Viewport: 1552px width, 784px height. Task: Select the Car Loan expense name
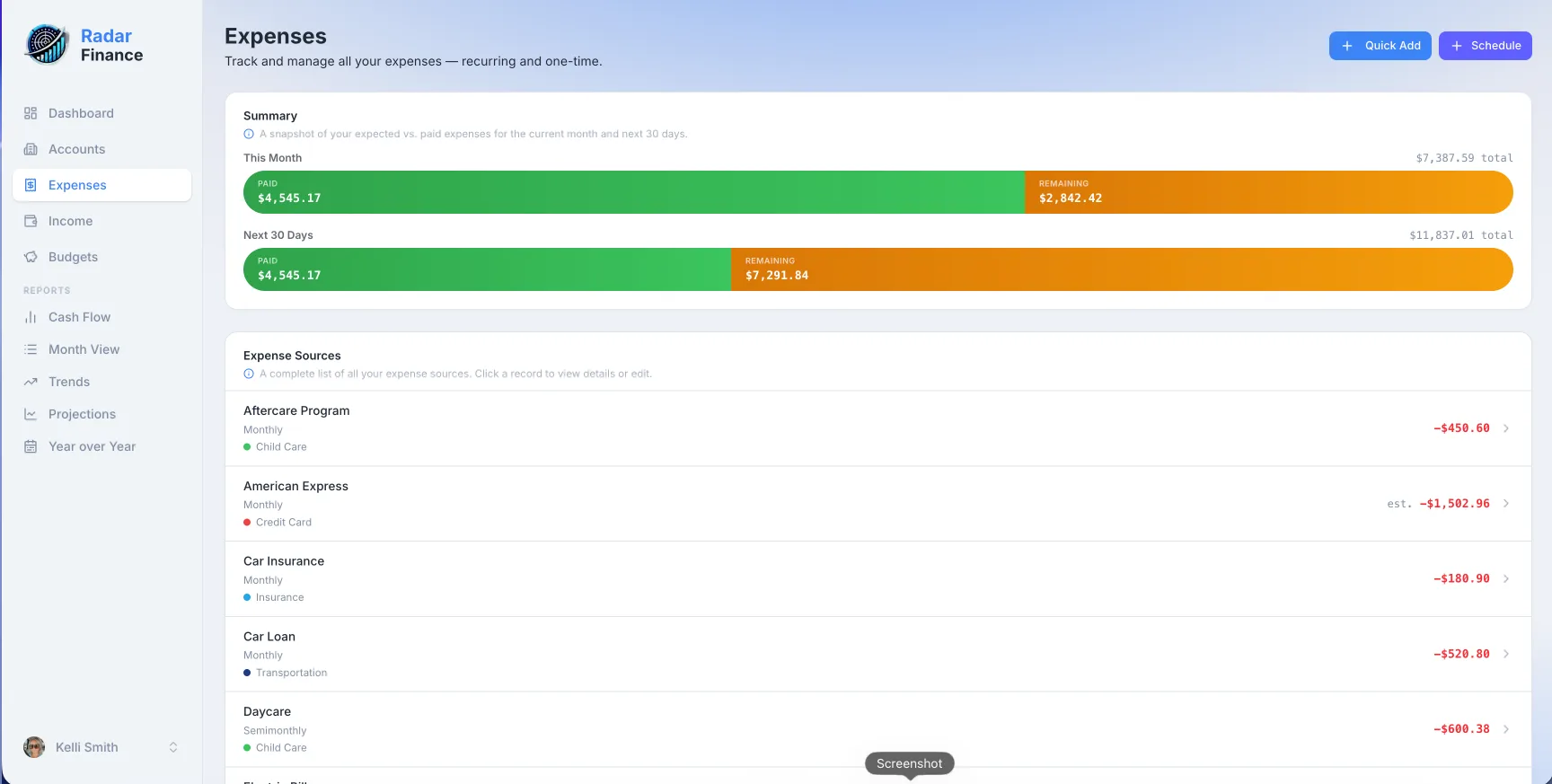point(269,637)
